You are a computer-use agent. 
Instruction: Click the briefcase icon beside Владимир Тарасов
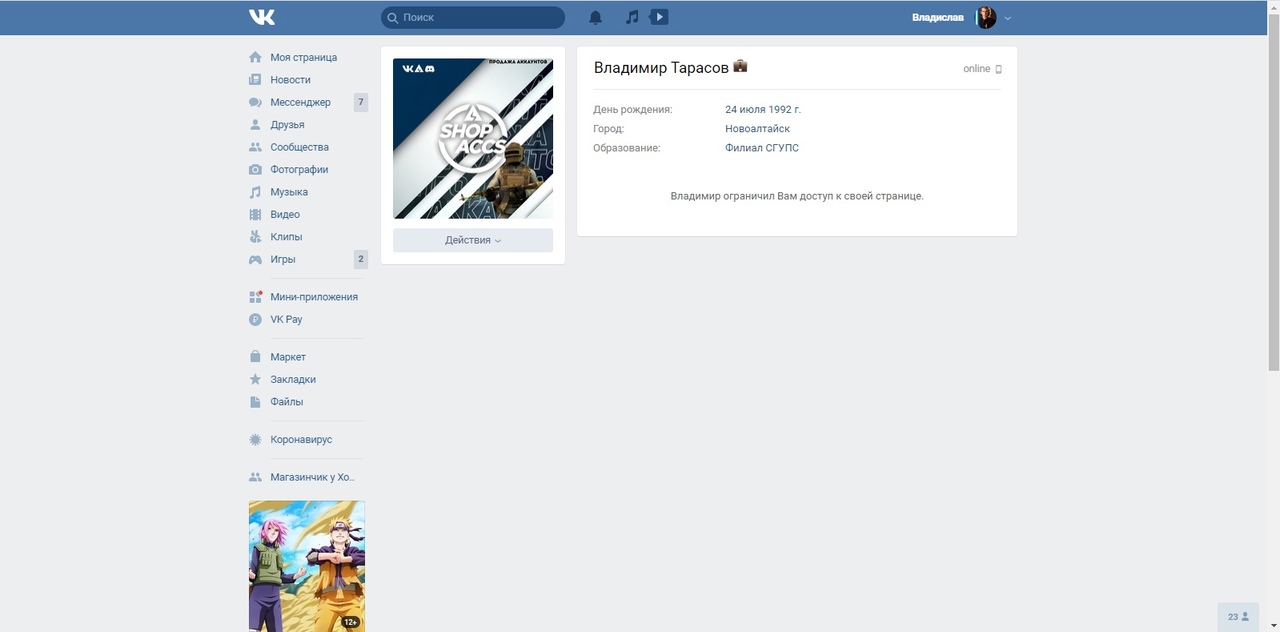[x=740, y=66]
